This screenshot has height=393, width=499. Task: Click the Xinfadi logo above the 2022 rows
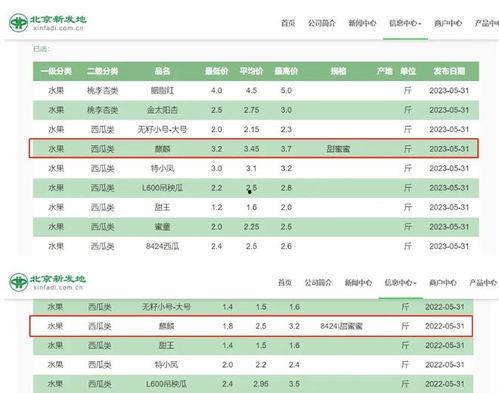pos(47,282)
